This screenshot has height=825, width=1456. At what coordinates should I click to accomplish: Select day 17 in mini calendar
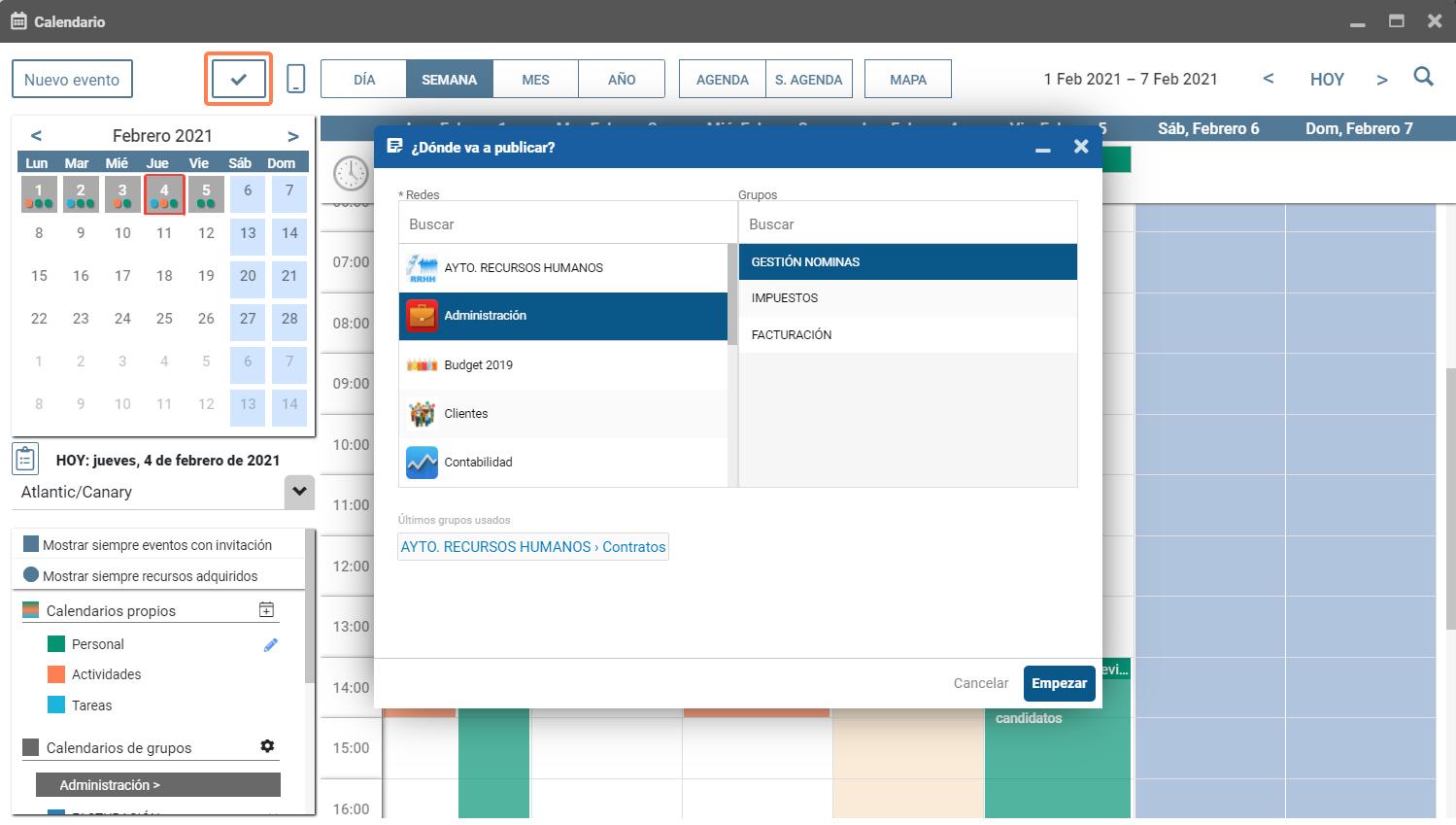tap(122, 276)
